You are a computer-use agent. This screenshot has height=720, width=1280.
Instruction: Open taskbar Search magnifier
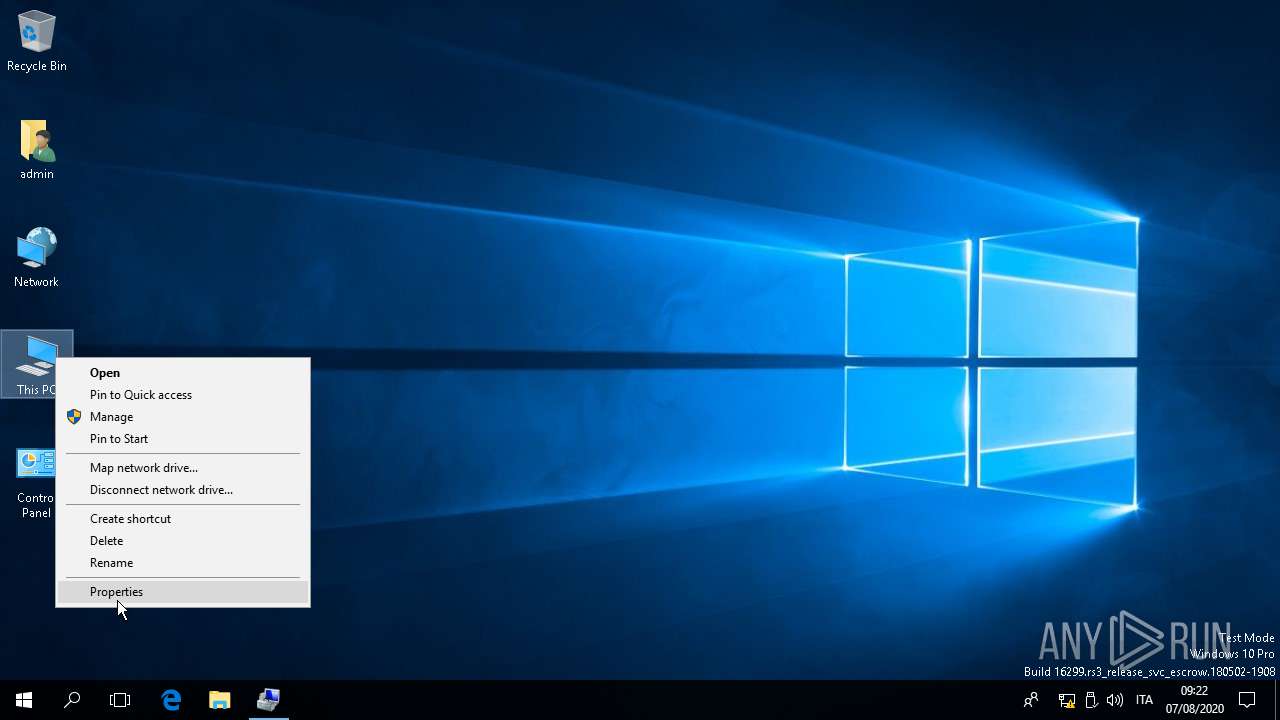click(x=72, y=700)
